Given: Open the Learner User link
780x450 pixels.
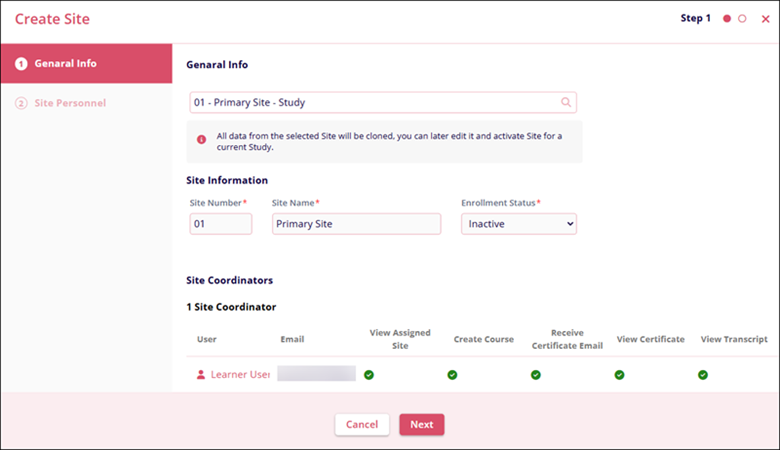Looking at the screenshot, I should pyautogui.click(x=240, y=374).
